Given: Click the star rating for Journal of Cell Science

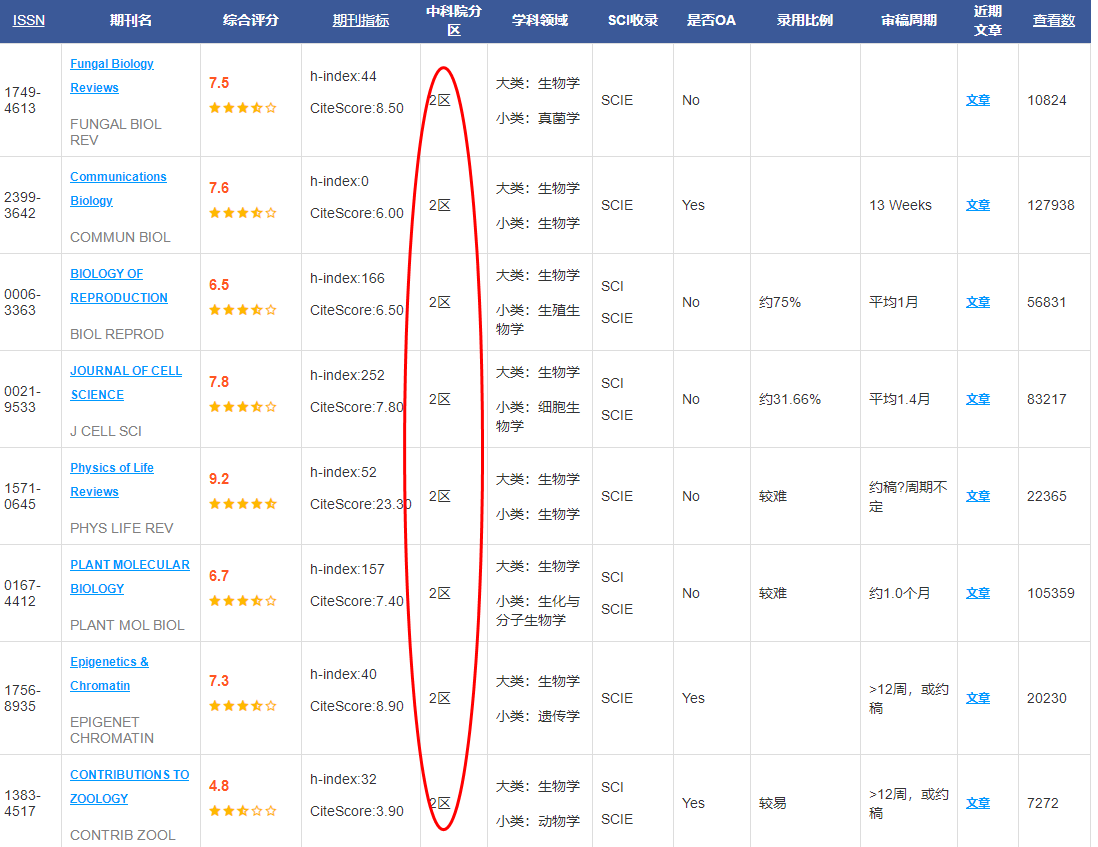Looking at the screenshot, I should pyautogui.click(x=242, y=407).
